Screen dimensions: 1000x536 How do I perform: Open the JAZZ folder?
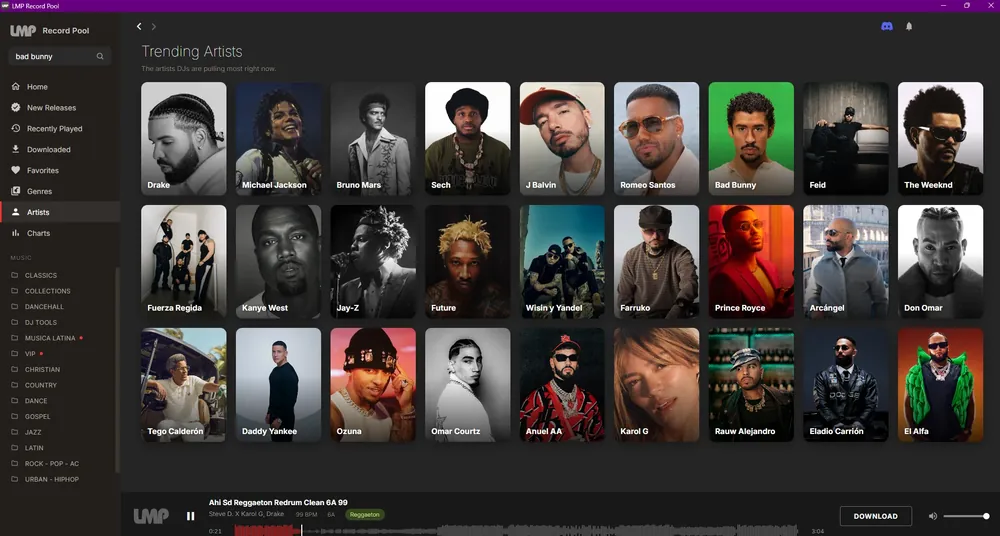tap(33, 432)
